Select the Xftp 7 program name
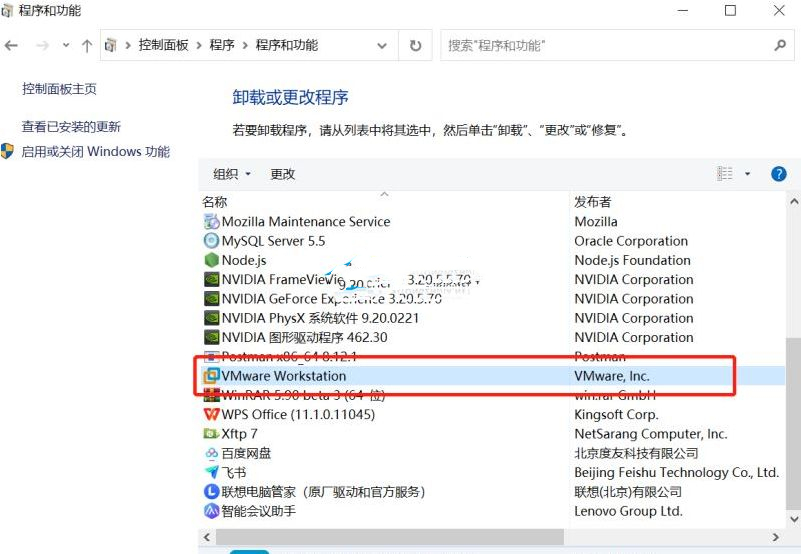This screenshot has height=554, width=801. tap(239, 434)
